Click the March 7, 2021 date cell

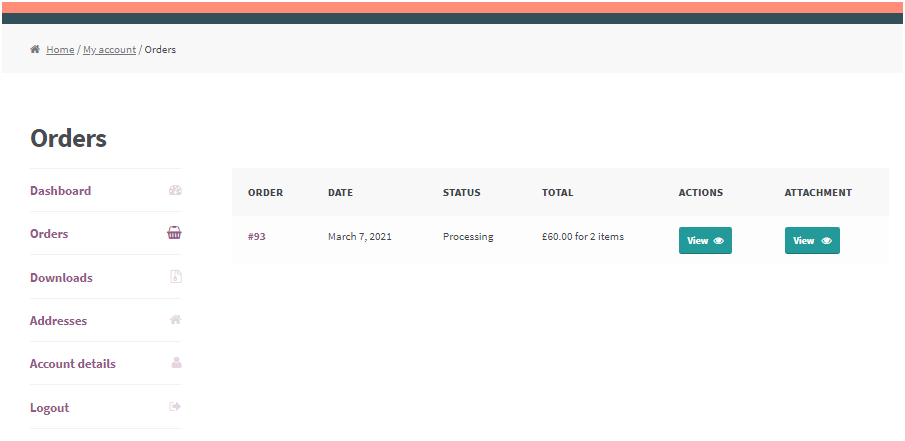360,237
